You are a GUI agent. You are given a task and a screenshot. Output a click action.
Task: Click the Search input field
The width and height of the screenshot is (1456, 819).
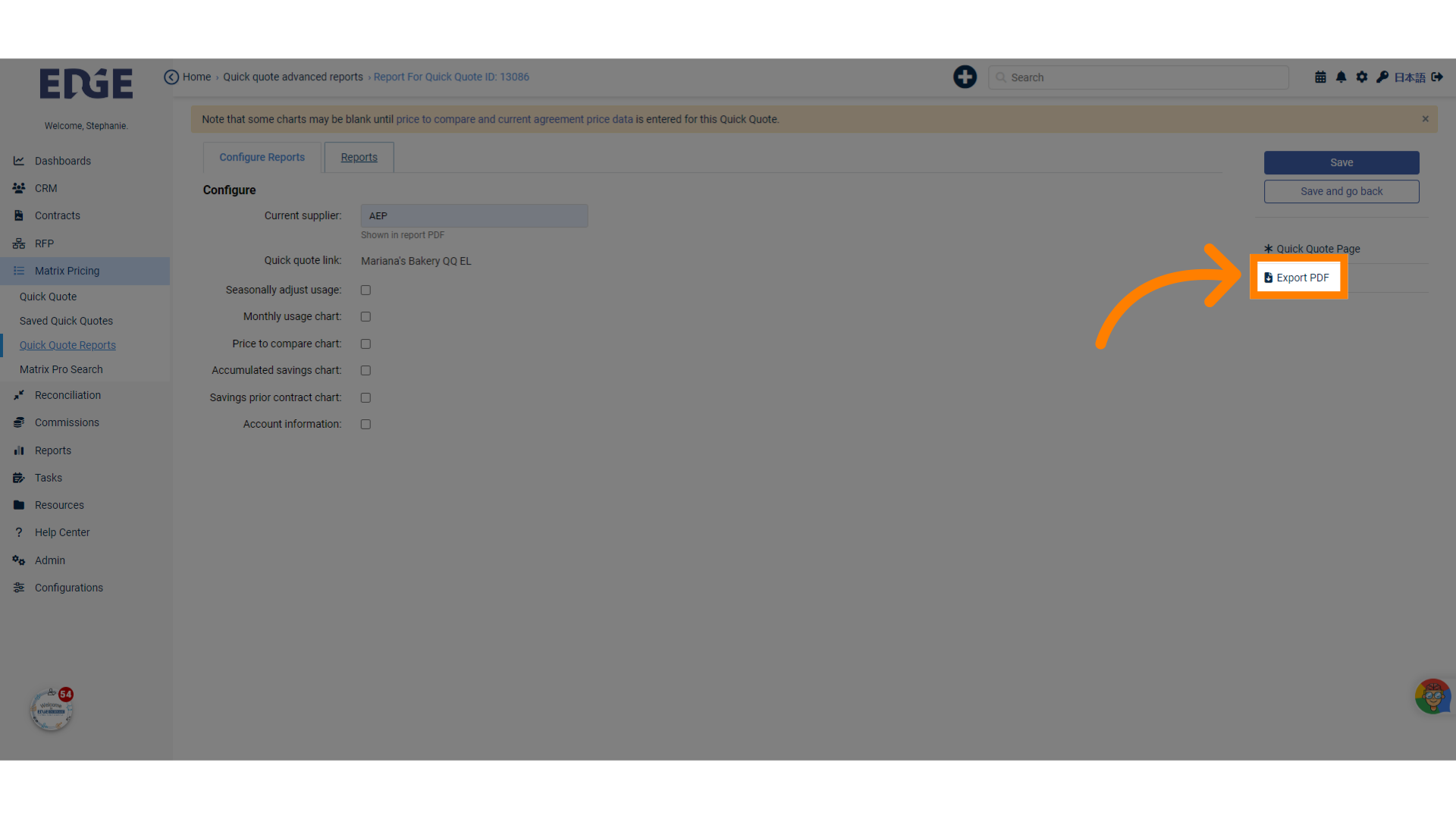[1138, 77]
